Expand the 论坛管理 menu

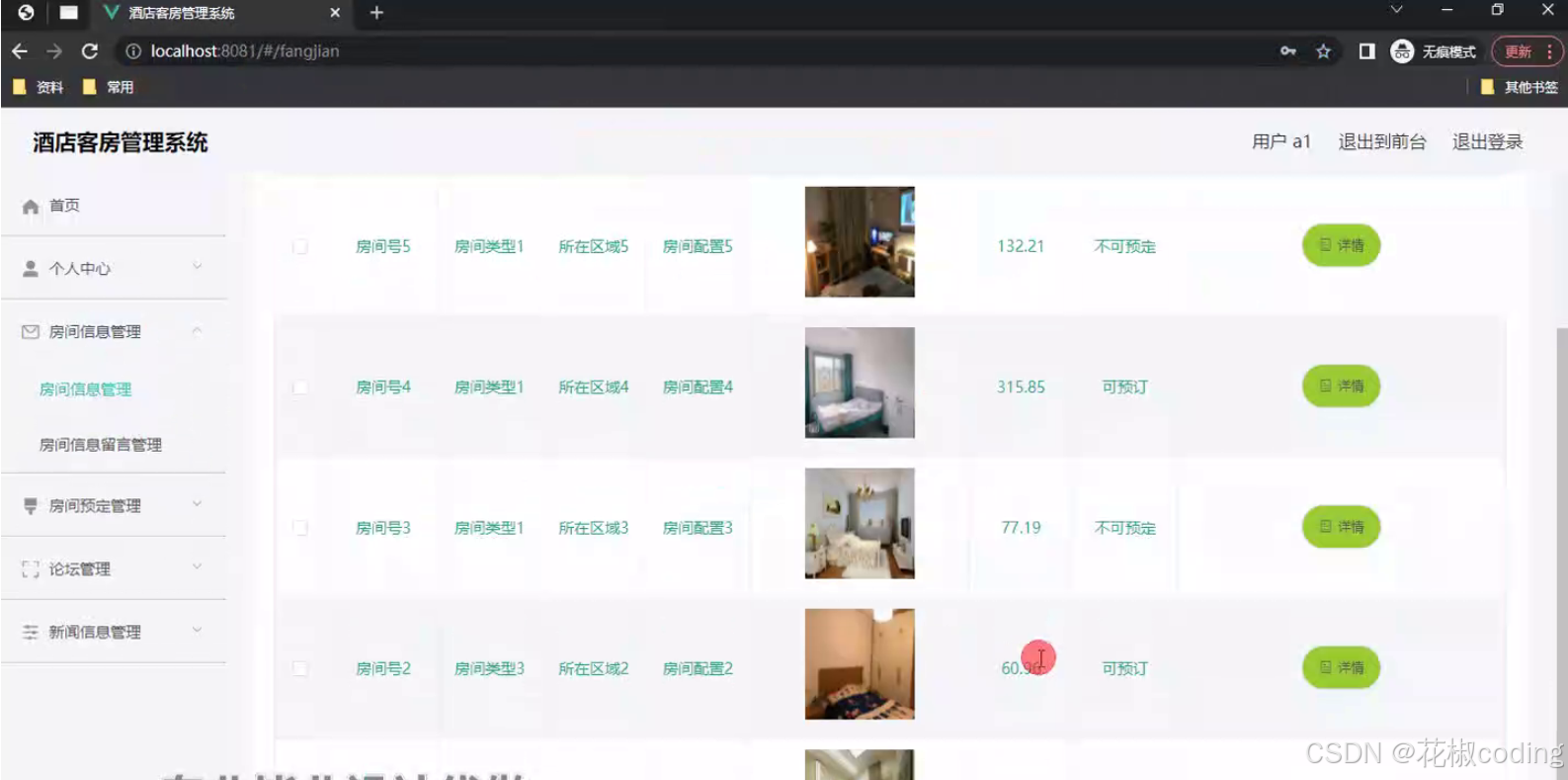pyautogui.click(x=114, y=568)
